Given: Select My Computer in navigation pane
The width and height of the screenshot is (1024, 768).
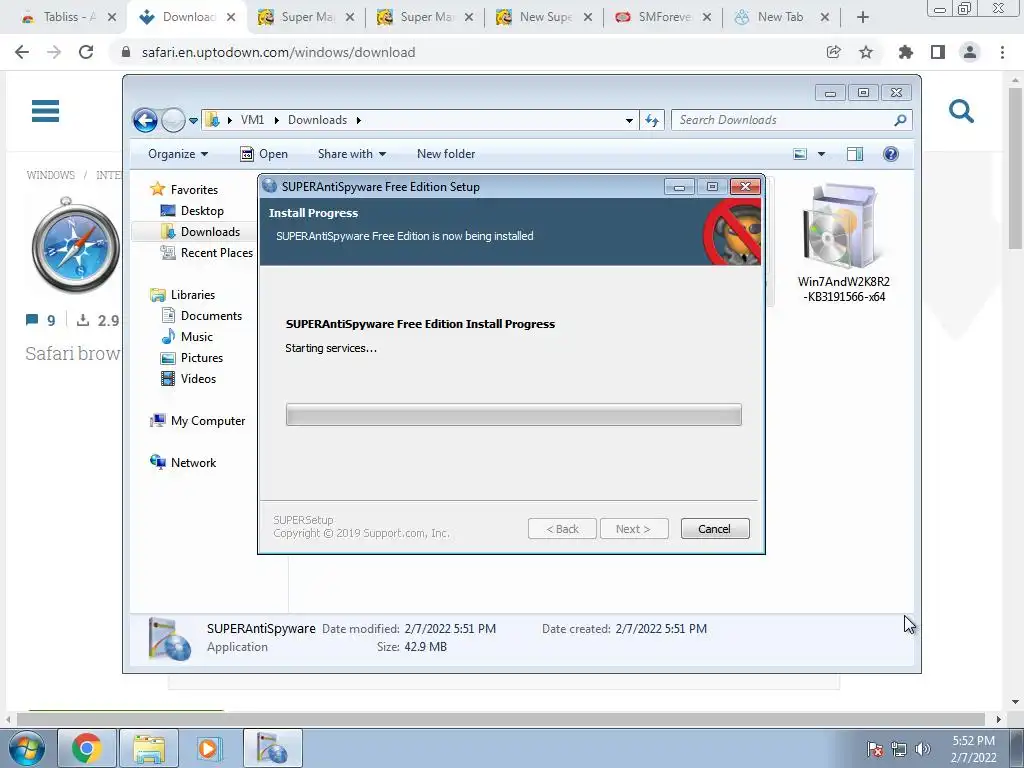Looking at the screenshot, I should tap(198, 421).
